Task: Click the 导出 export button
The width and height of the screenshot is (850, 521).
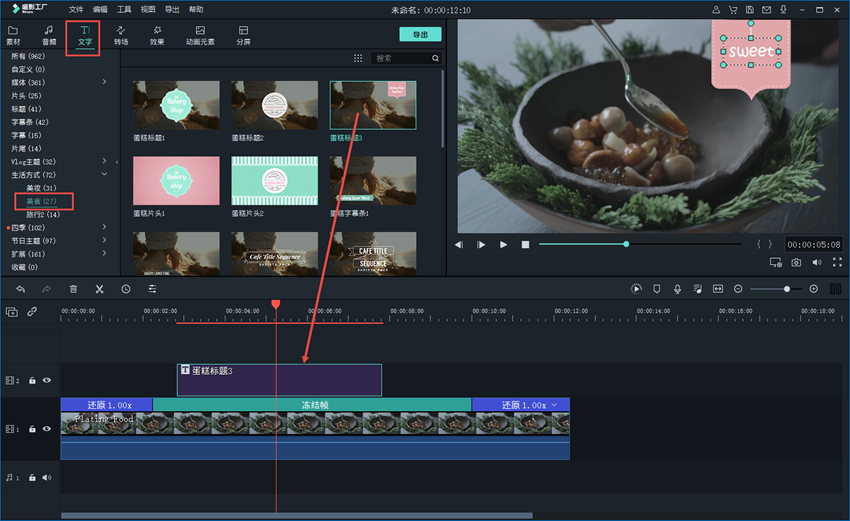Action: [420, 34]
